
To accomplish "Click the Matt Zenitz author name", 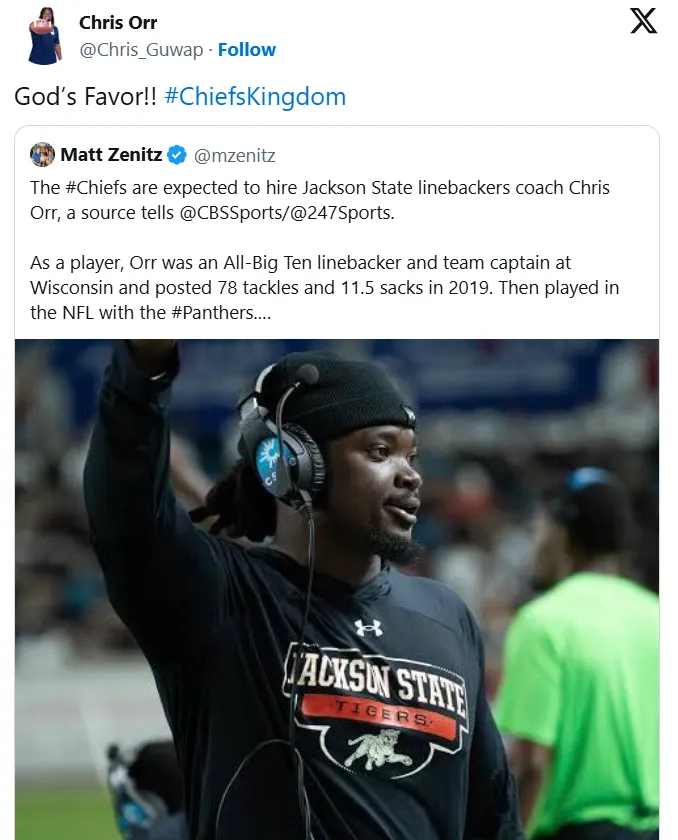I will pyautogui.click(x=111, y=155).
